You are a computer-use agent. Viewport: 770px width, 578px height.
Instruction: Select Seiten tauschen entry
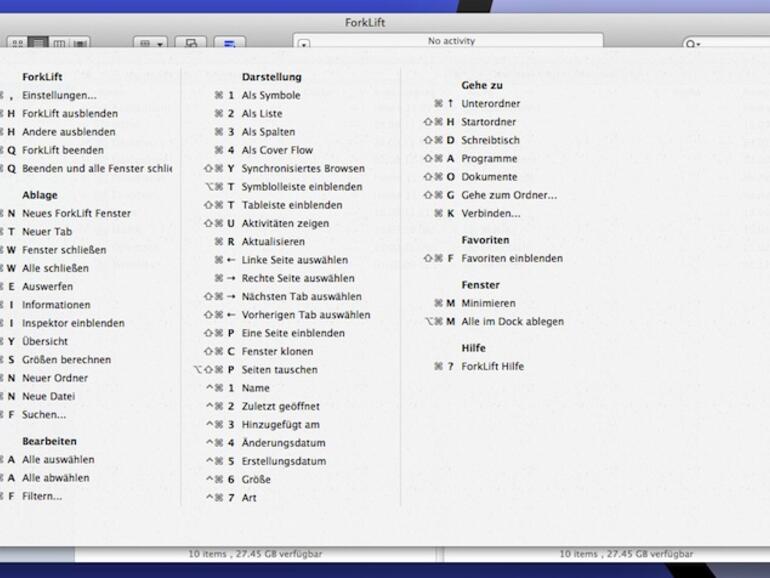click(279, 370)
